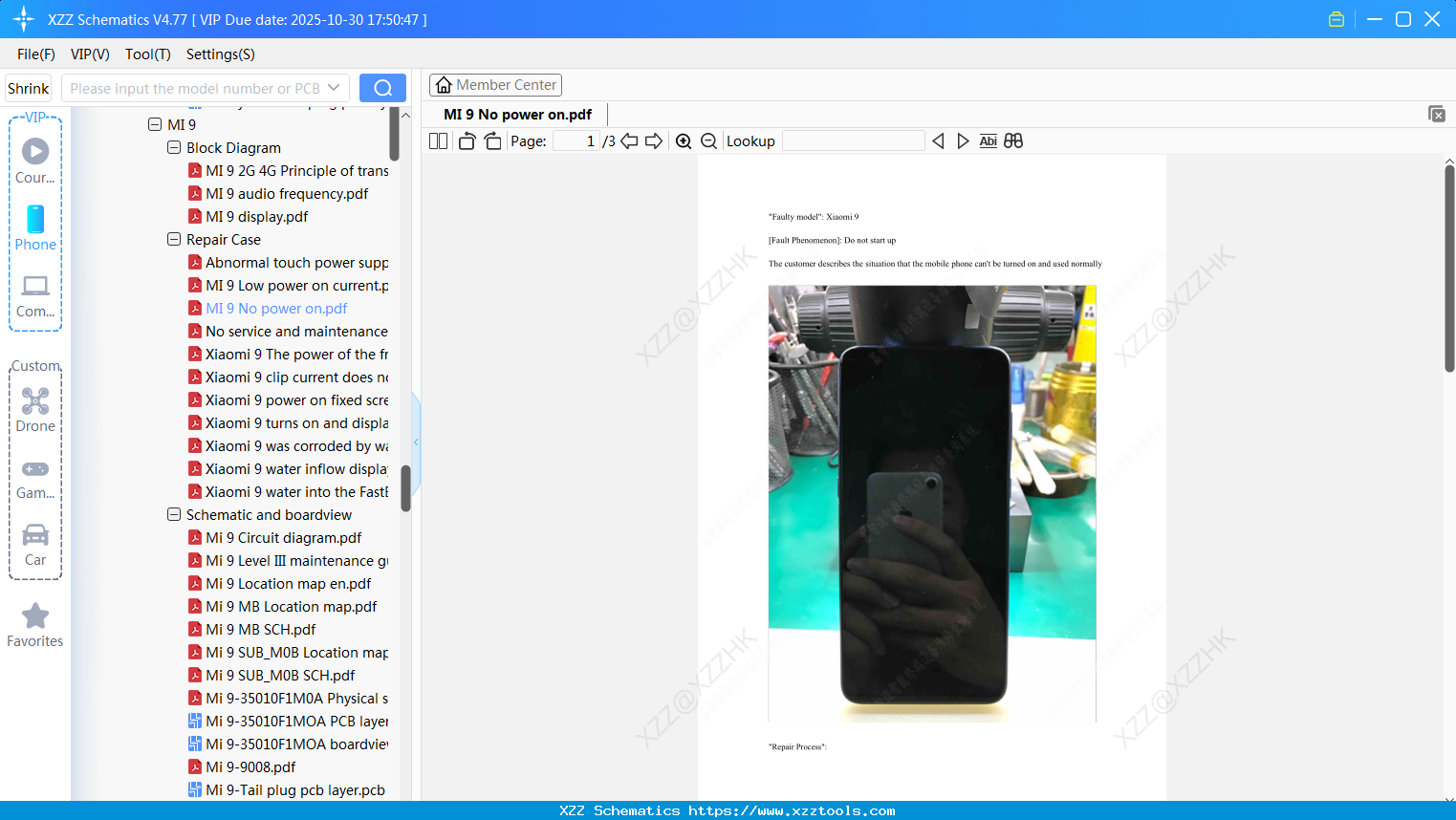Enable Shrink mode for the sidebar

28,88
